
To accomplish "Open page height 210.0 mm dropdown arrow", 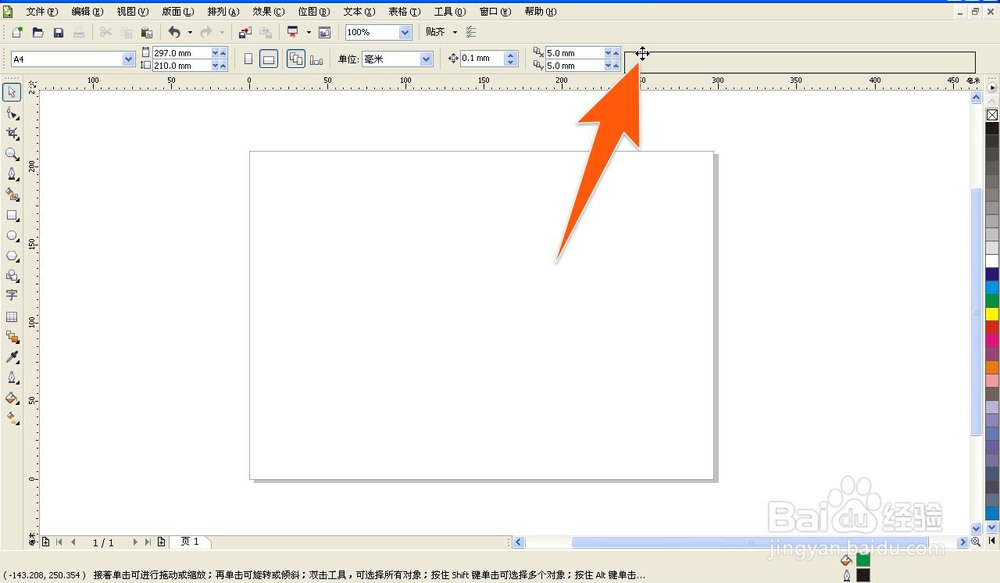I will pyautogui.click(x=216, y=66).
